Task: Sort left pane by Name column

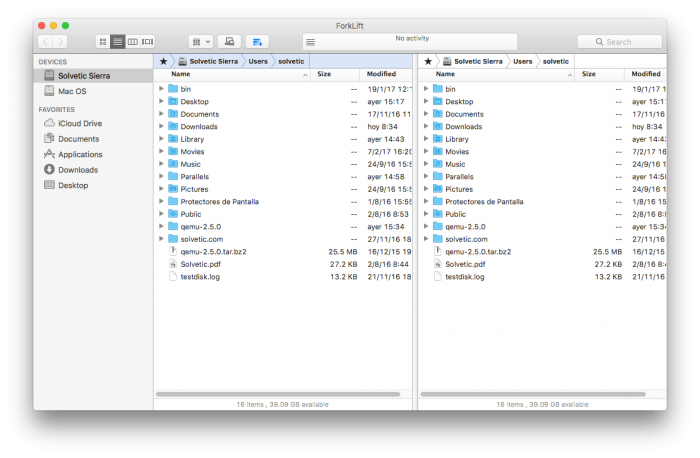Action: [x=232, y=74]
